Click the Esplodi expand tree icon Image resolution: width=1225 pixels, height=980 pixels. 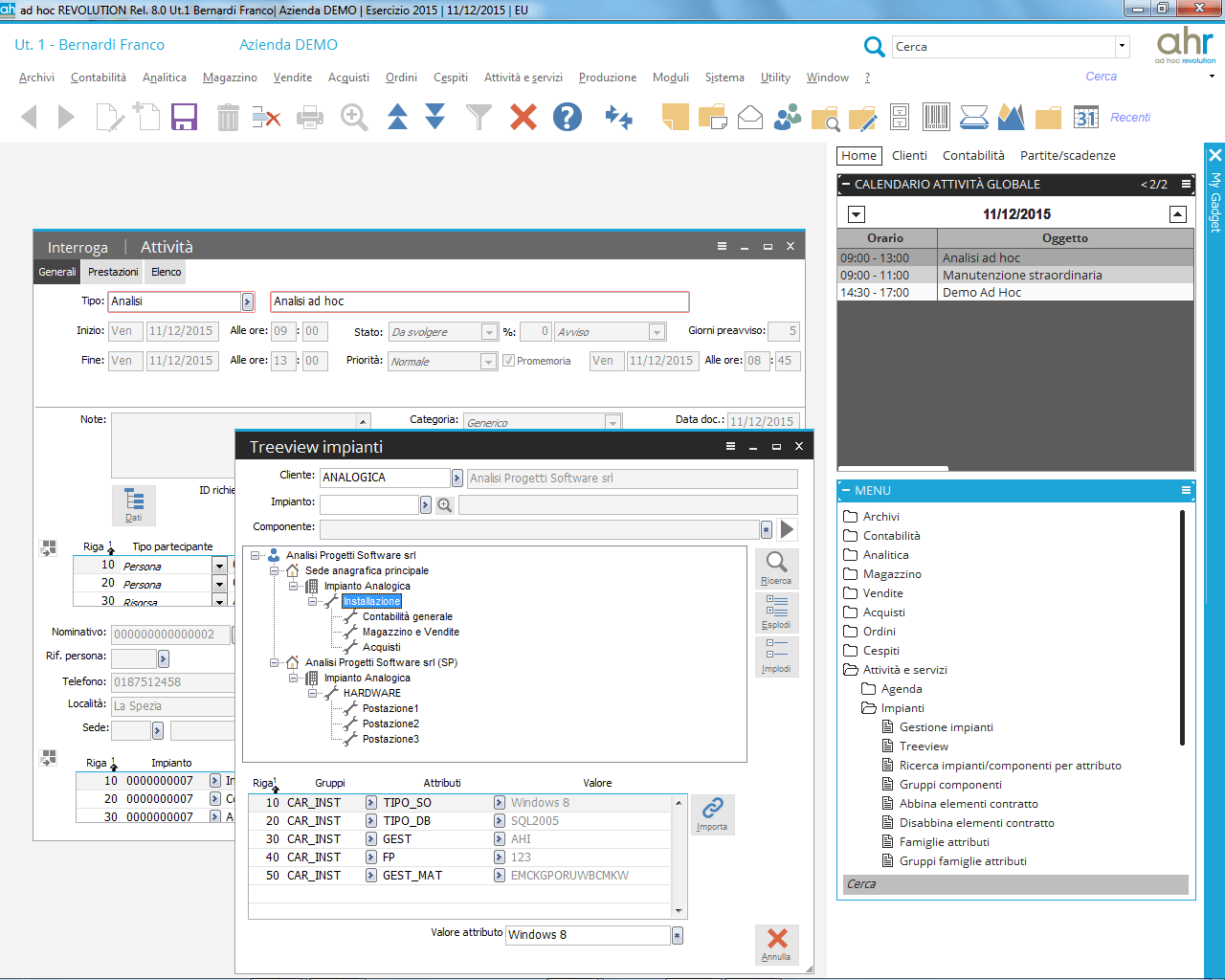[776, 612]
